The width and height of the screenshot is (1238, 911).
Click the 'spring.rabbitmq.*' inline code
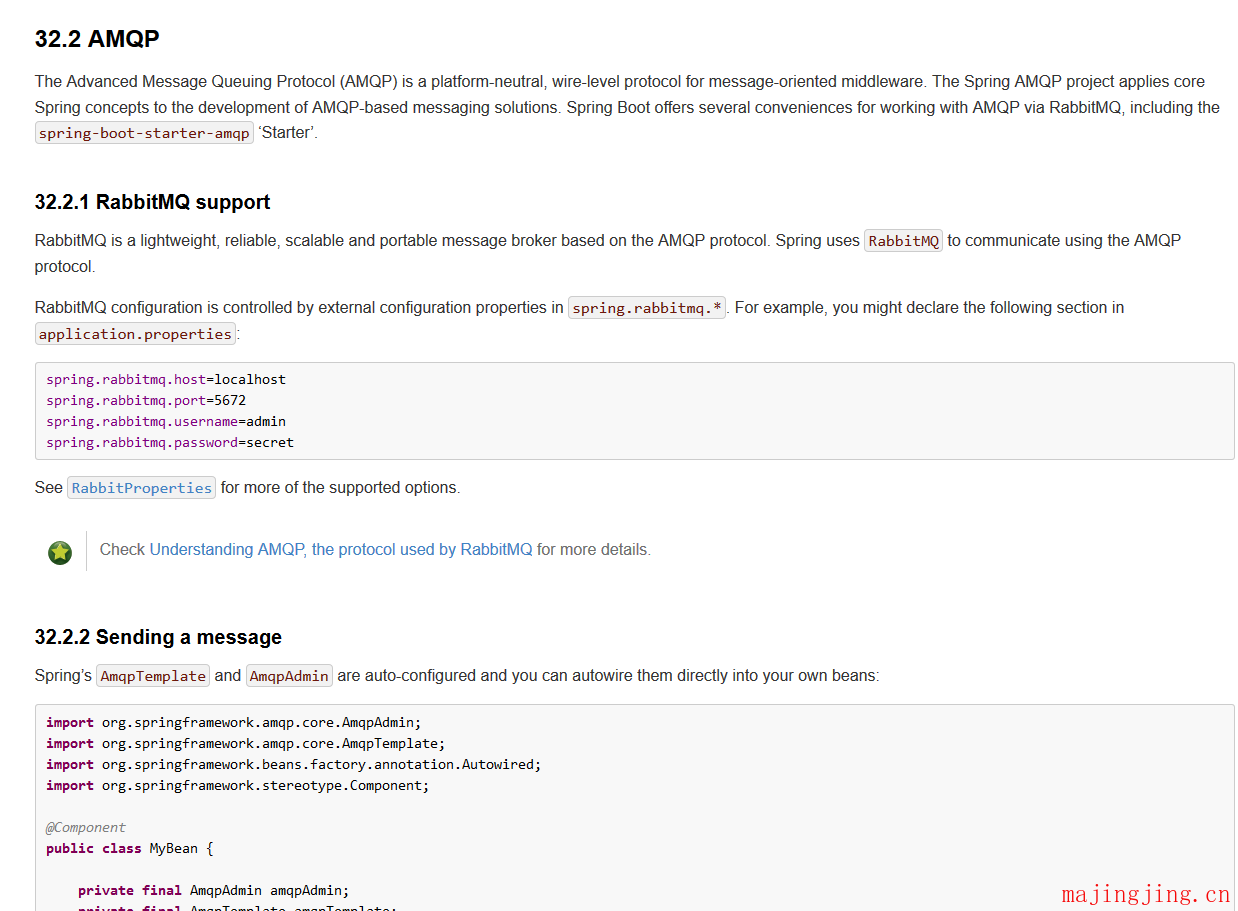click(647, 308)
